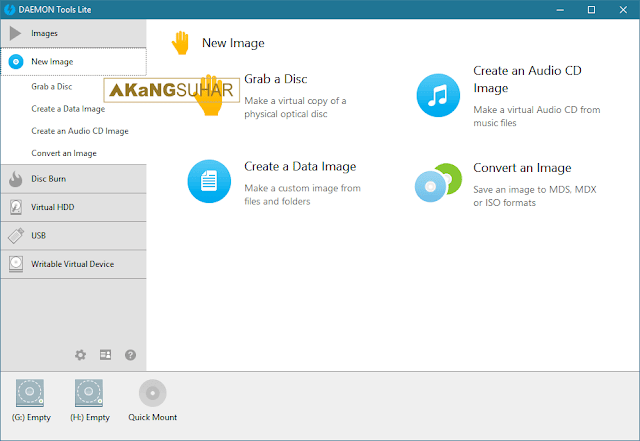Screen dimensions: 640x441
Task: Click the Grab a Disc heading in main panel
Action: coord(276,79)
